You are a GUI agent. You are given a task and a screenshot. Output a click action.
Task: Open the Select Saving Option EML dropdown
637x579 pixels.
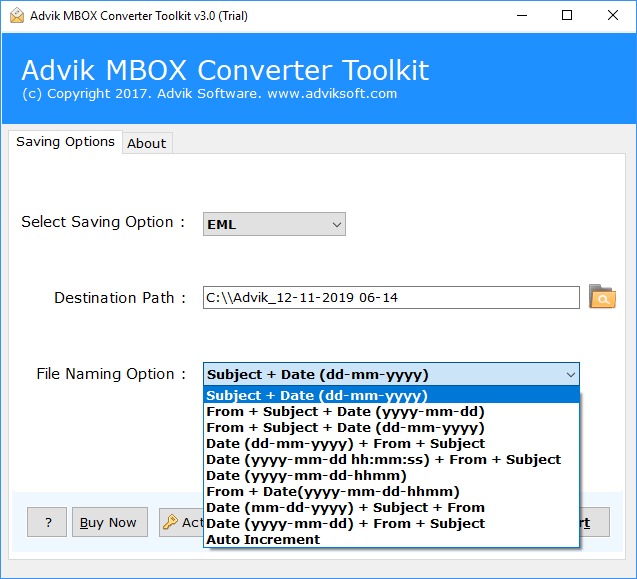274,224
